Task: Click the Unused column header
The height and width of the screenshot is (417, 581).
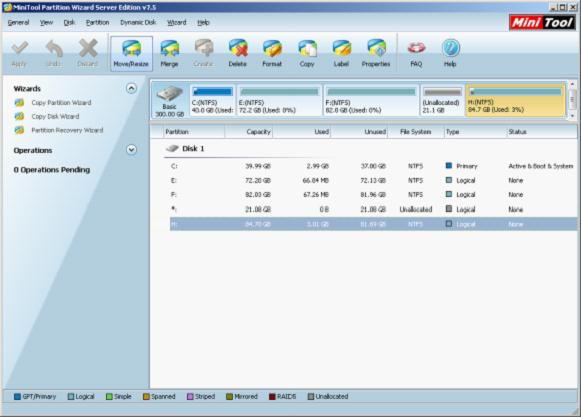Action: click(359, 132)
